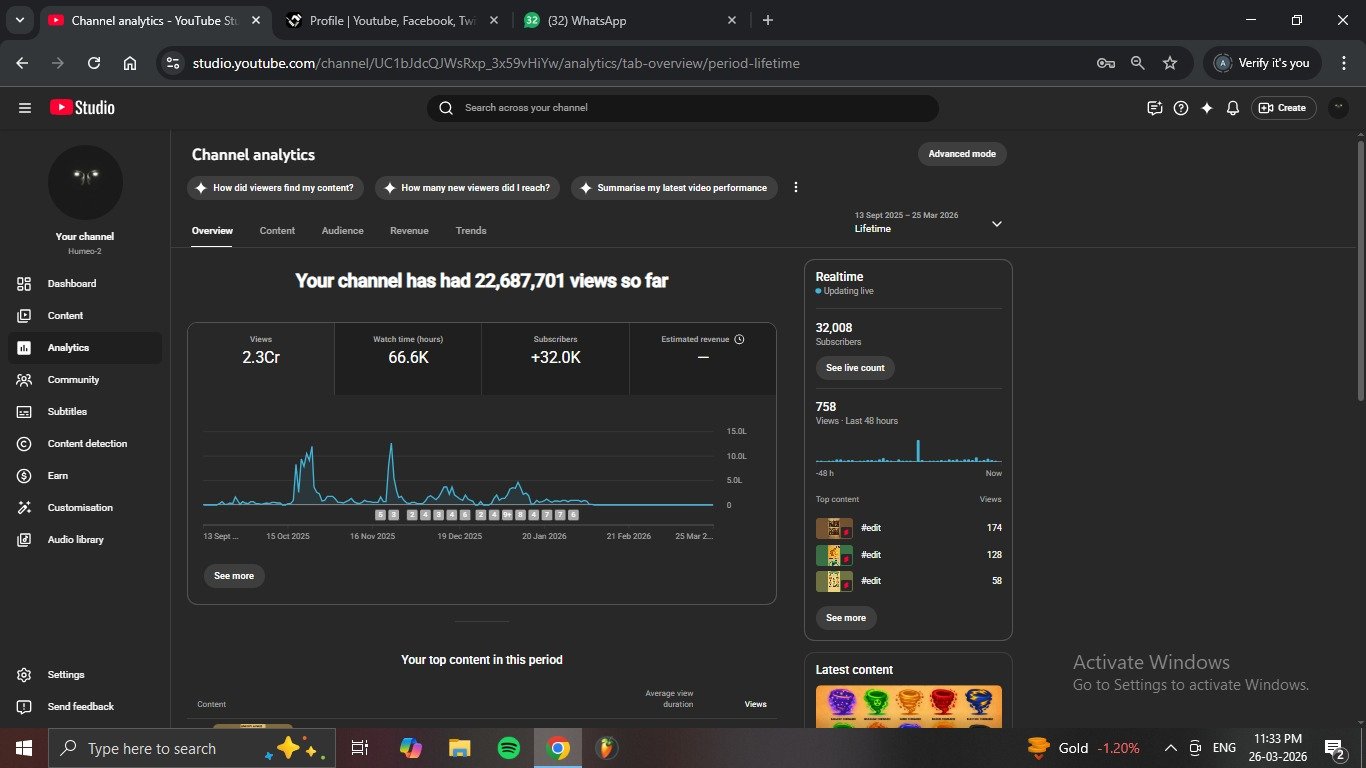
Task: Click the search across your channel field
Action: [x=683, y=108]
